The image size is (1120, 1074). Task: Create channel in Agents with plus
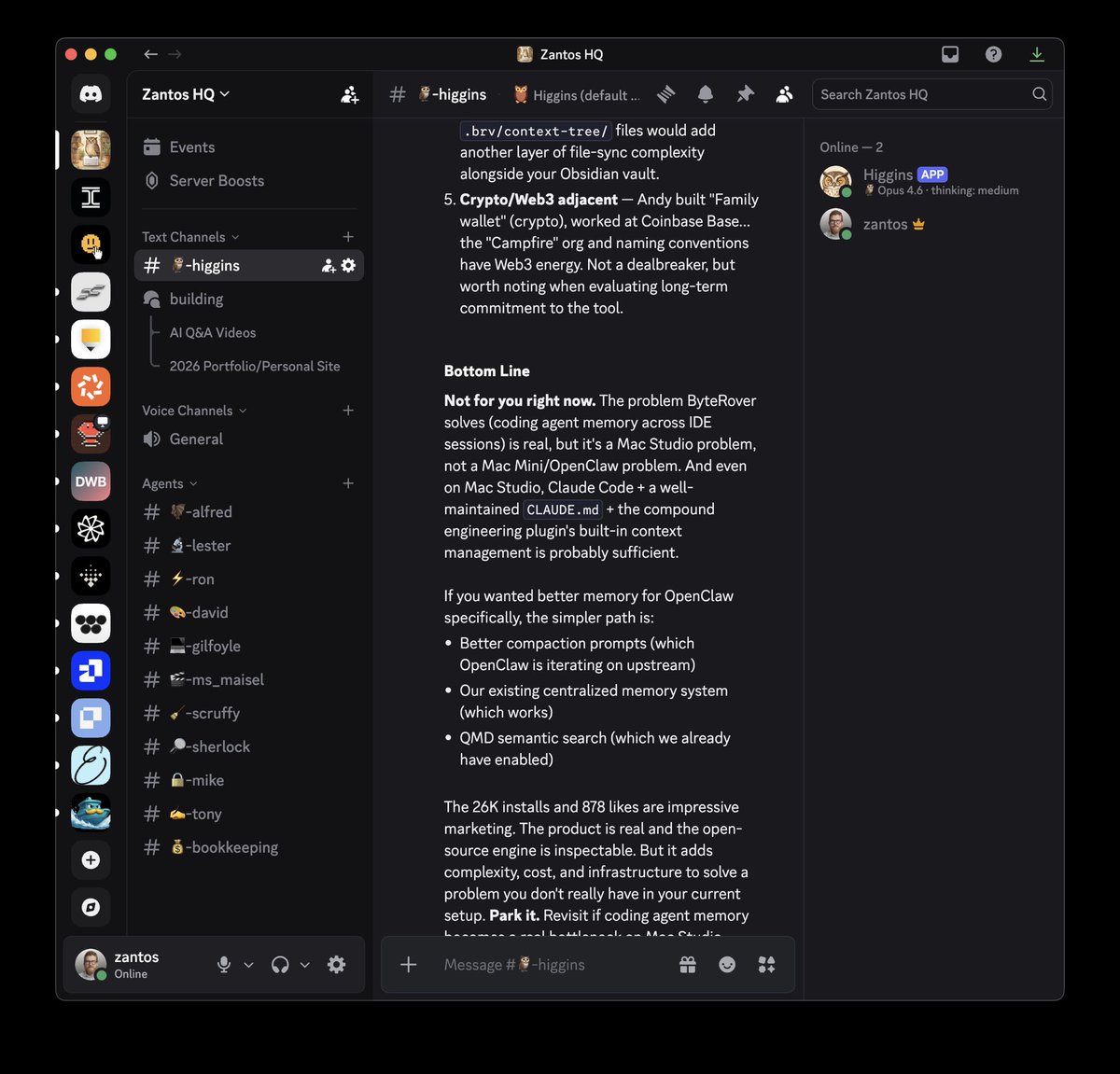coord(348,483)
